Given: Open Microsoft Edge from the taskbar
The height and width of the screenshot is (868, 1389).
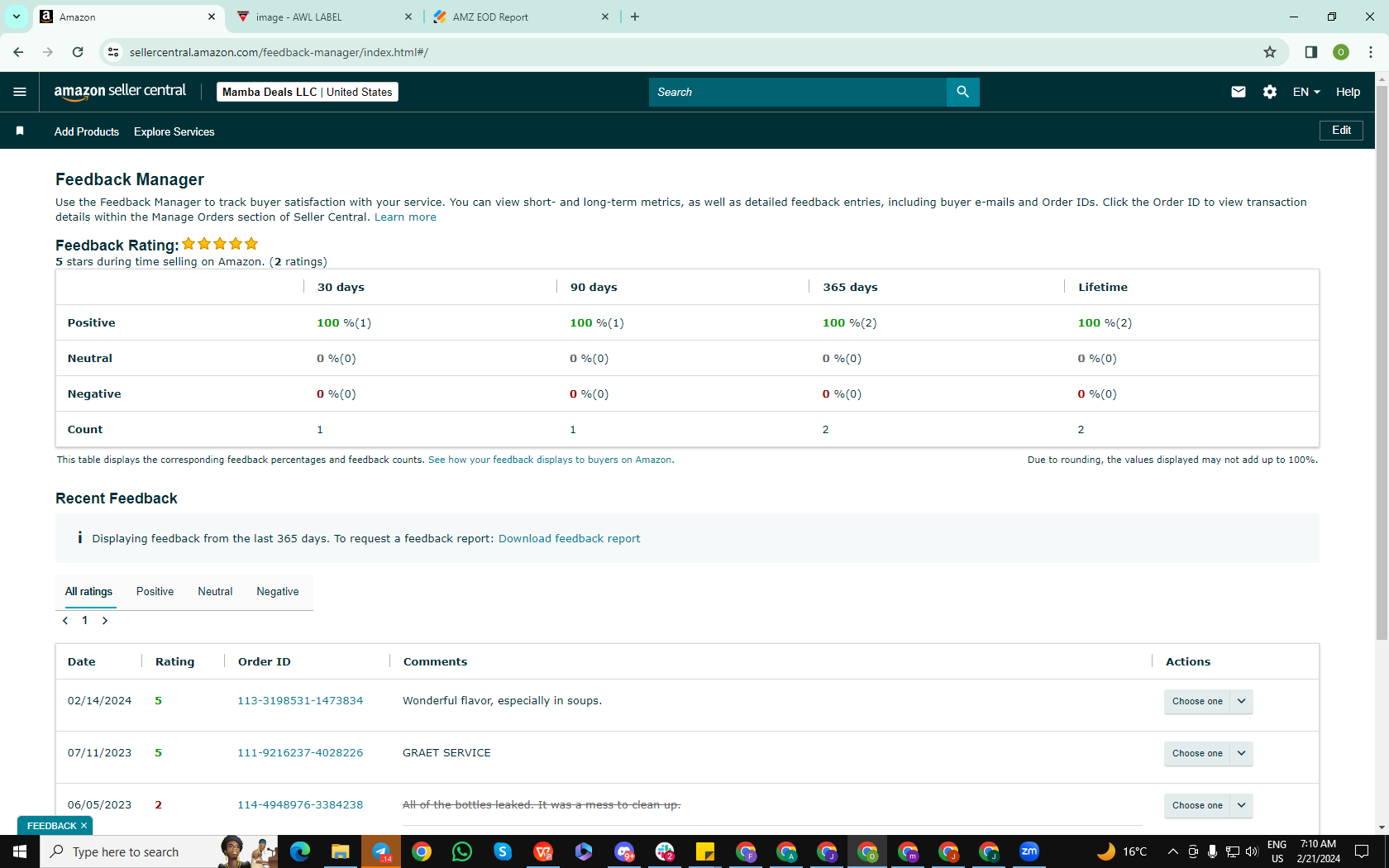Looking at the screenshot, I should pyautogui.click(x=300, y=851).
